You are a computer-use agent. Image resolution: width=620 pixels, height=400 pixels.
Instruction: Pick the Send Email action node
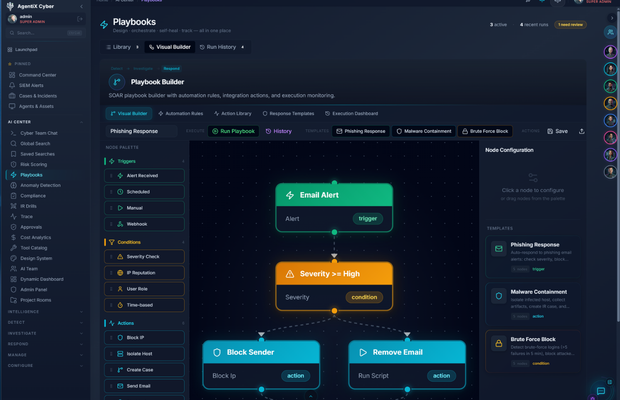144,386
